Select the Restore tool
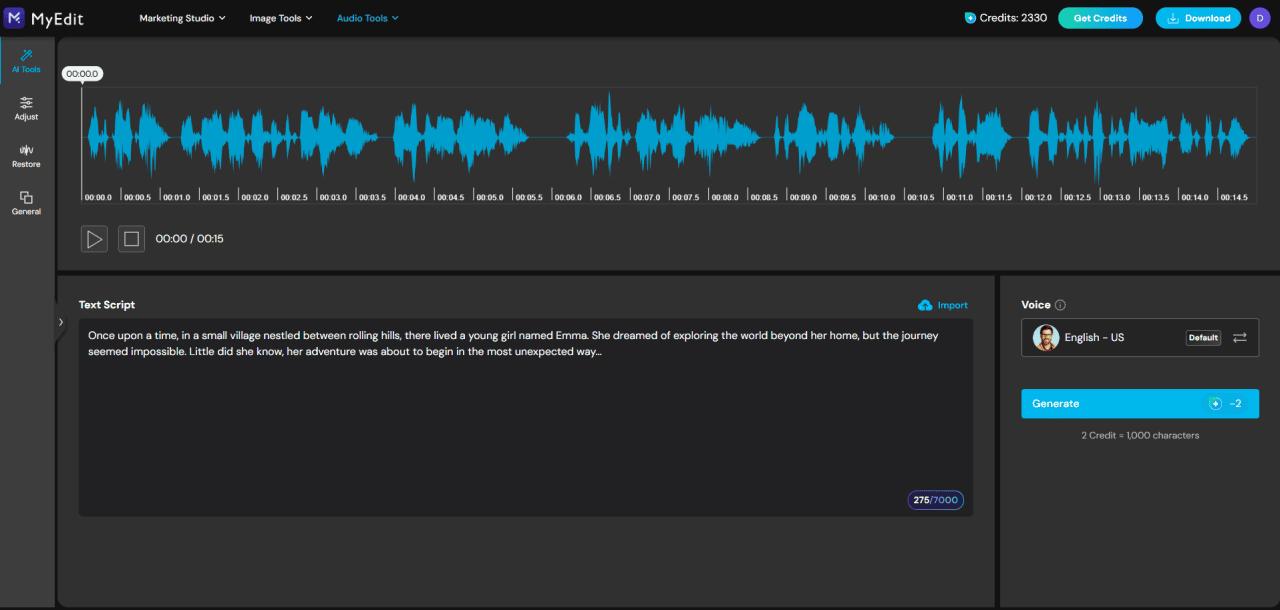The width and height of the screenshot is (1280, 610). point(26,156)
